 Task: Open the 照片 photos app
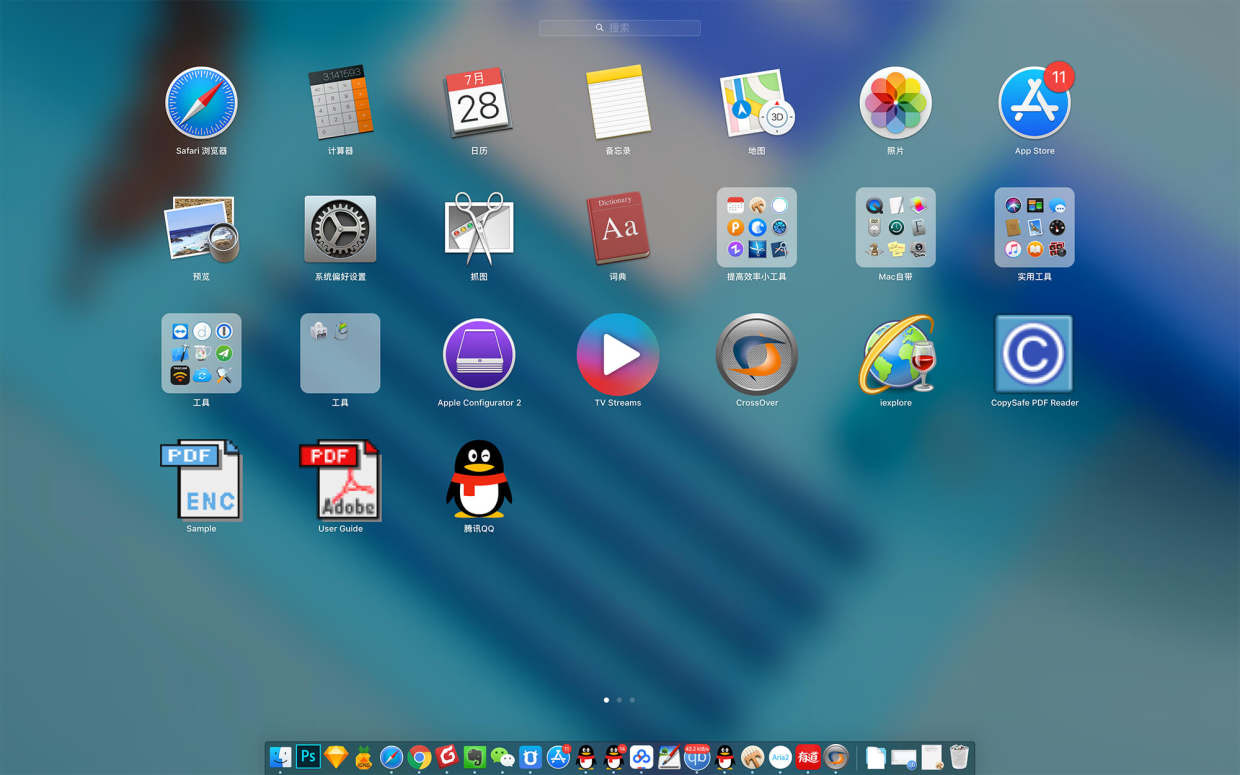[x=895, y=102]
